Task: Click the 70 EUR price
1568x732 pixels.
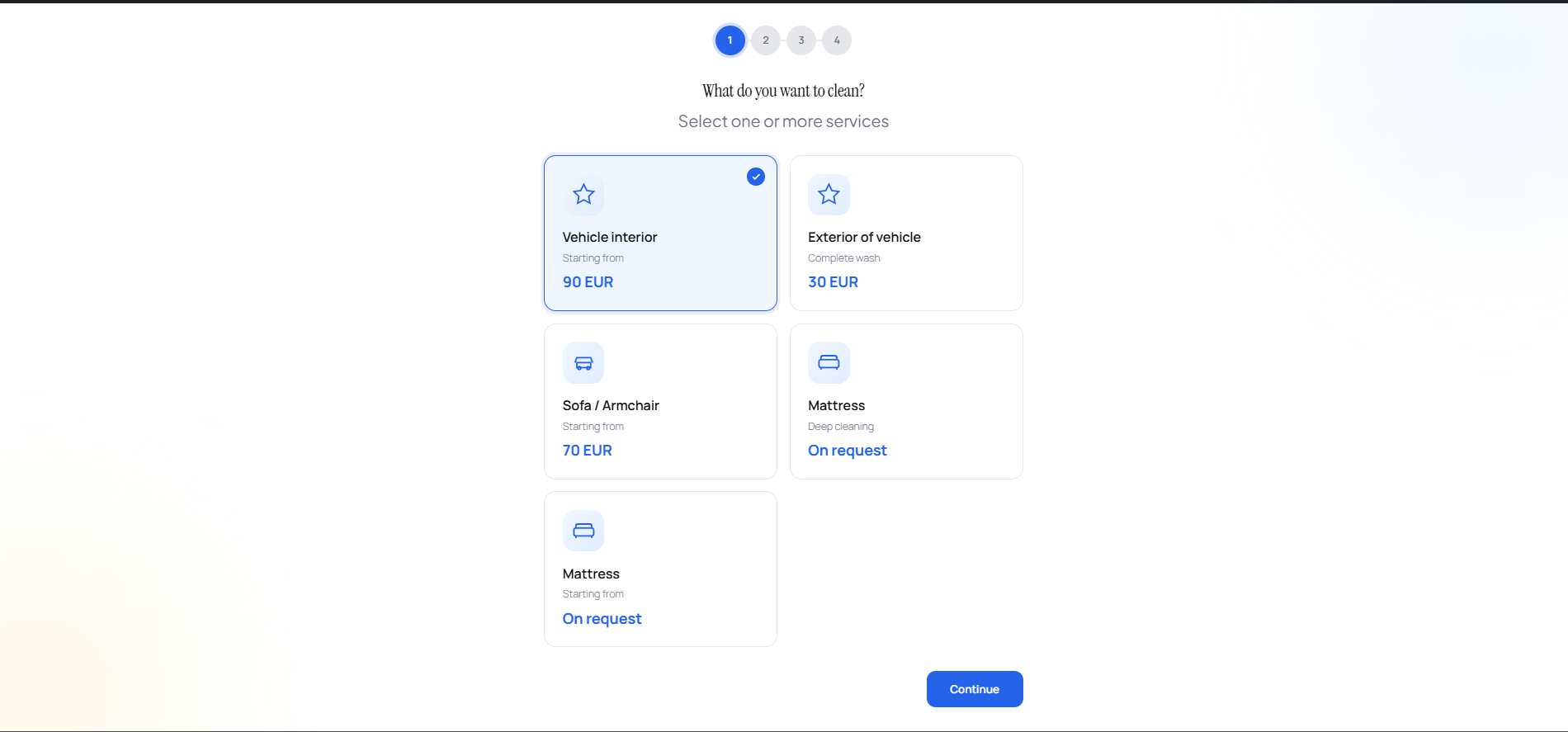Action: (x=587, y=451)
